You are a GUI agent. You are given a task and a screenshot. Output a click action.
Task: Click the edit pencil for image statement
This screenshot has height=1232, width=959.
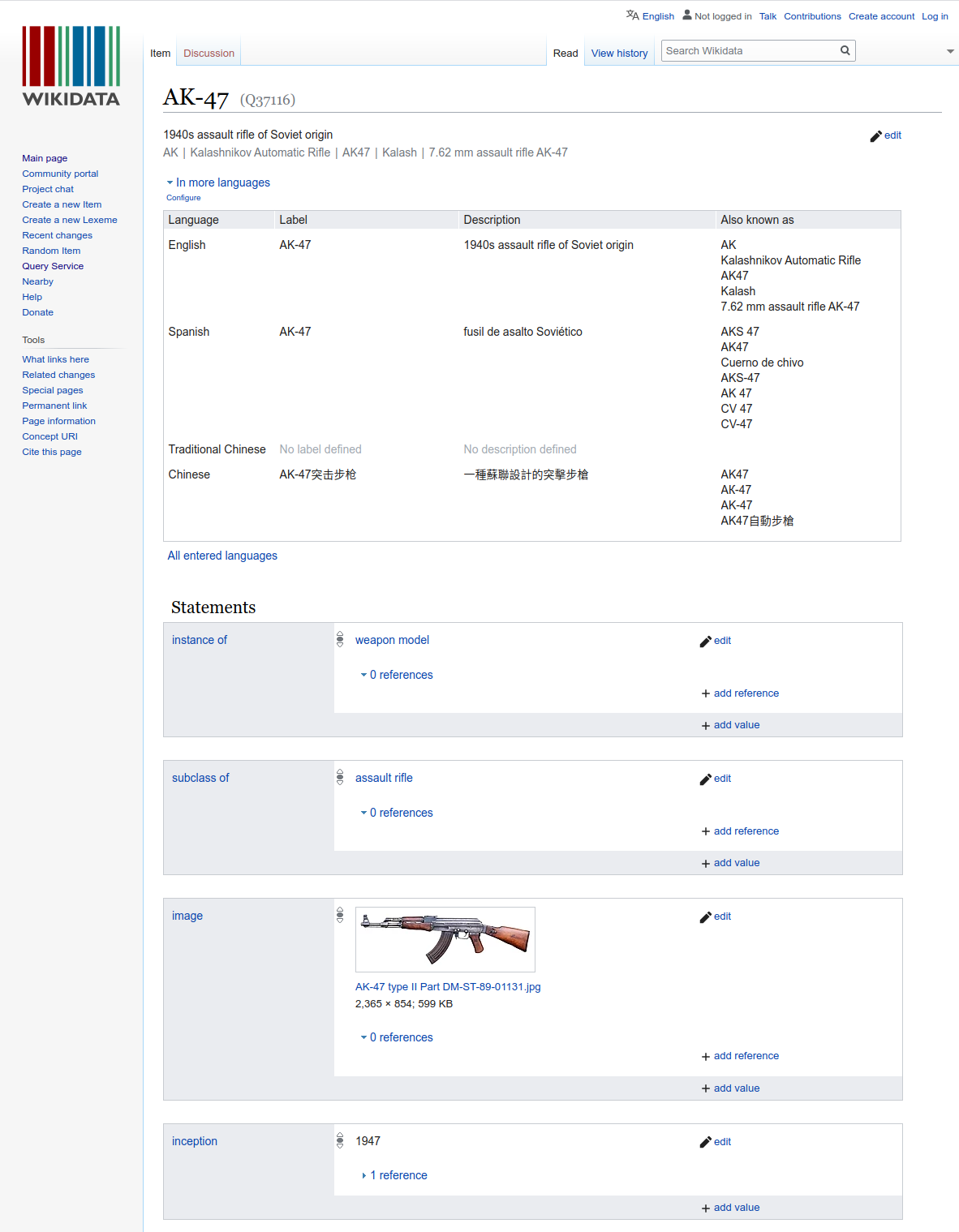click(706, 917)
